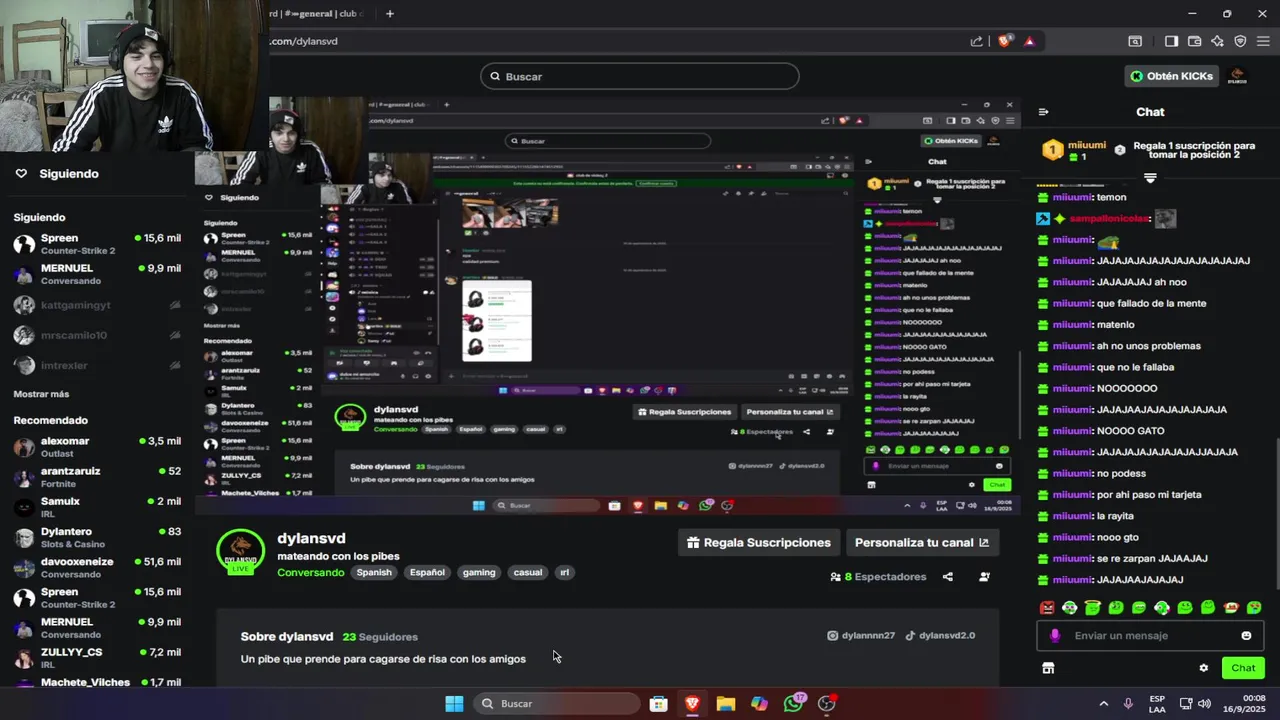The height and width of the screenshot is (720, 1280).
Task: Open the Windows Start menu
Action: (454, 704)
